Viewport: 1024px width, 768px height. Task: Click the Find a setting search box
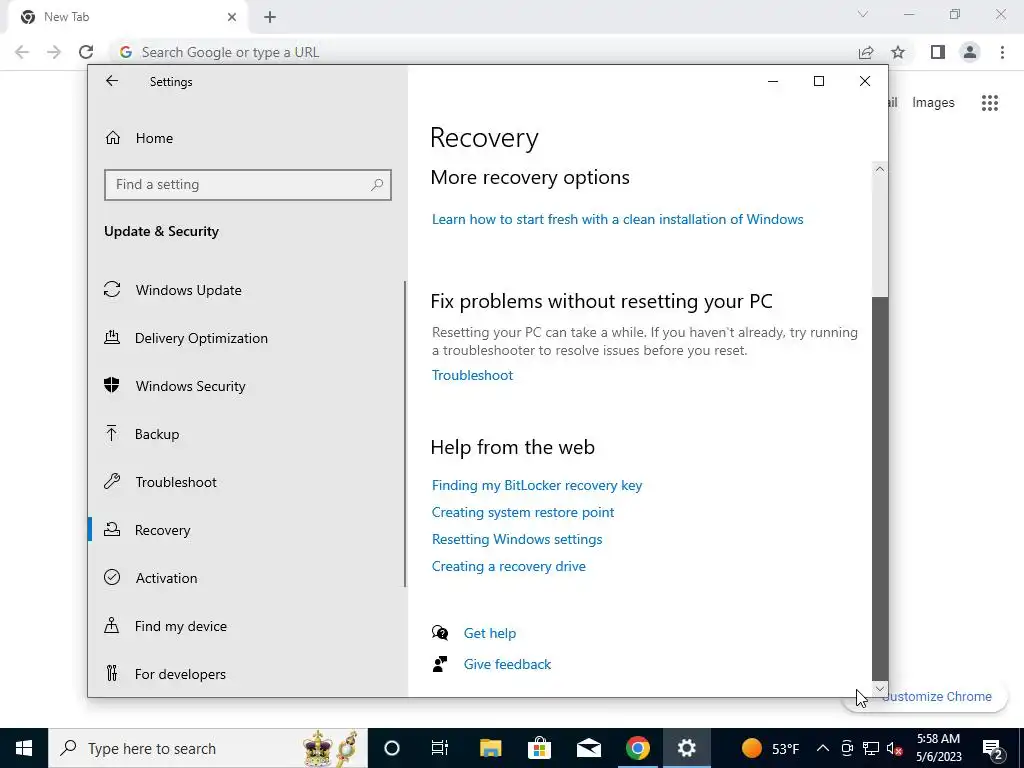[x=248, y=185]
